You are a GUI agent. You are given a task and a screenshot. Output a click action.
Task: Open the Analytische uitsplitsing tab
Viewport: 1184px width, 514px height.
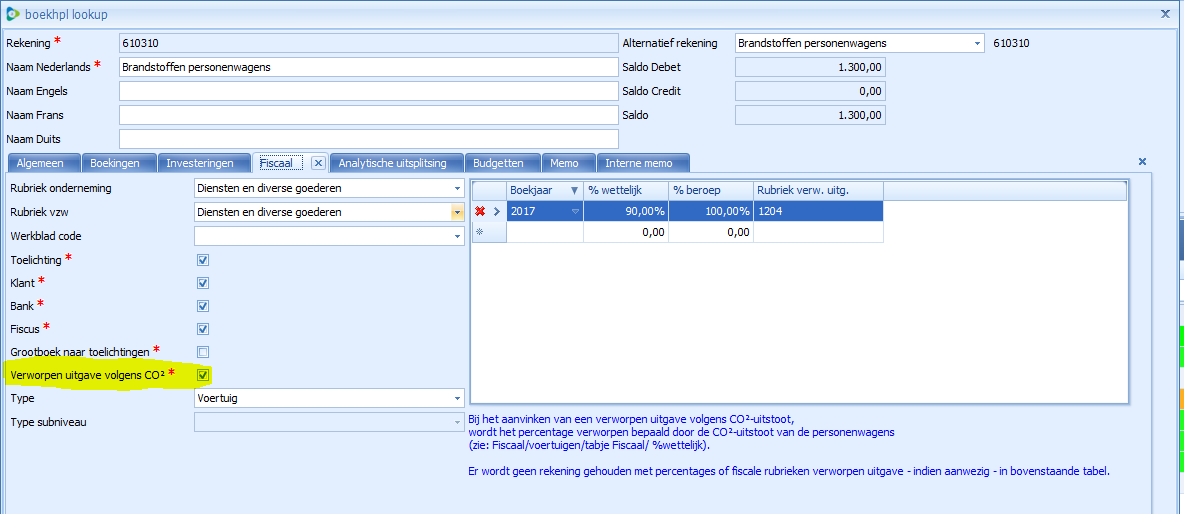click(398, 163)
